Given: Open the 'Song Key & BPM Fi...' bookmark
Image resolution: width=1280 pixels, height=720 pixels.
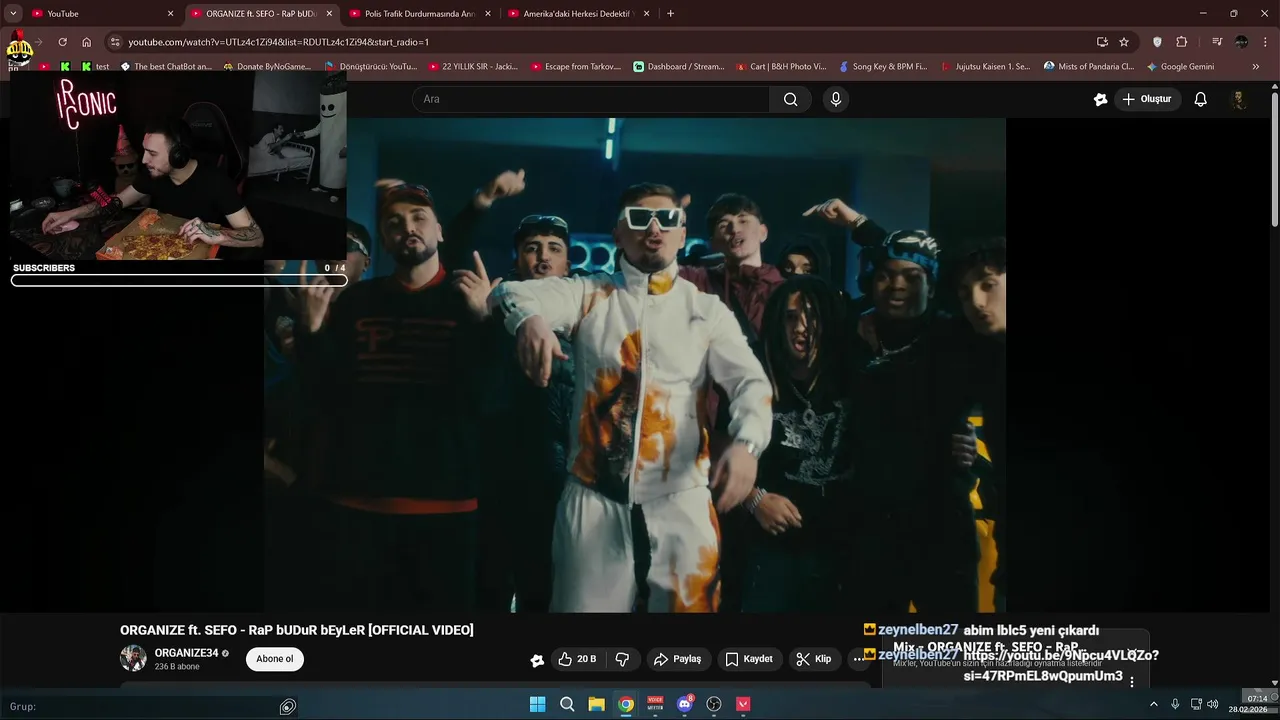Looking at the screenshot, I should pyautogui.click(x=883, y=67).
